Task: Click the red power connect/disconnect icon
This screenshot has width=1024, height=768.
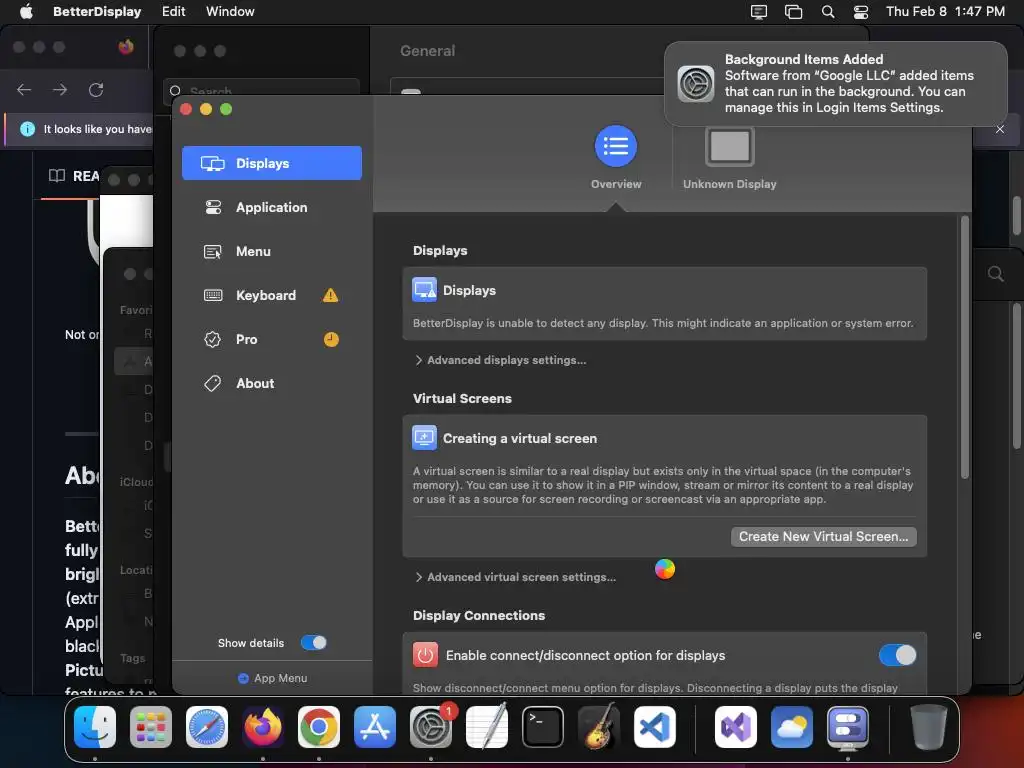Action: [x=425, y=655]
